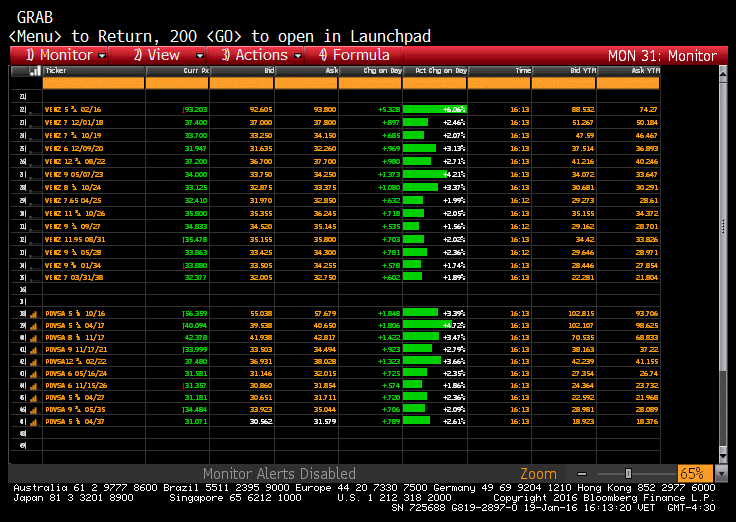Click the orange filter field under Time
736x522 pixels.
[499, 84]
